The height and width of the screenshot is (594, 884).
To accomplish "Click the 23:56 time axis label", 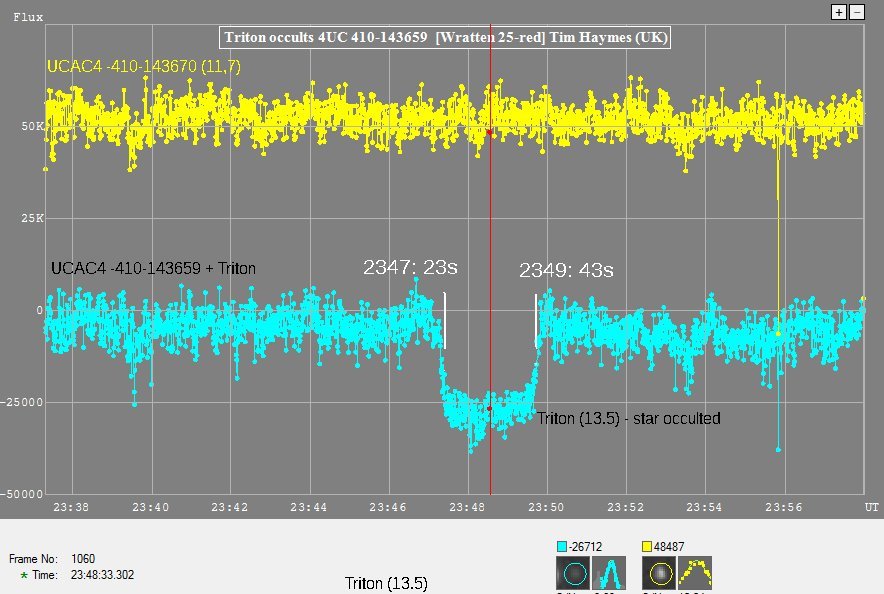I will click(784, 507).
